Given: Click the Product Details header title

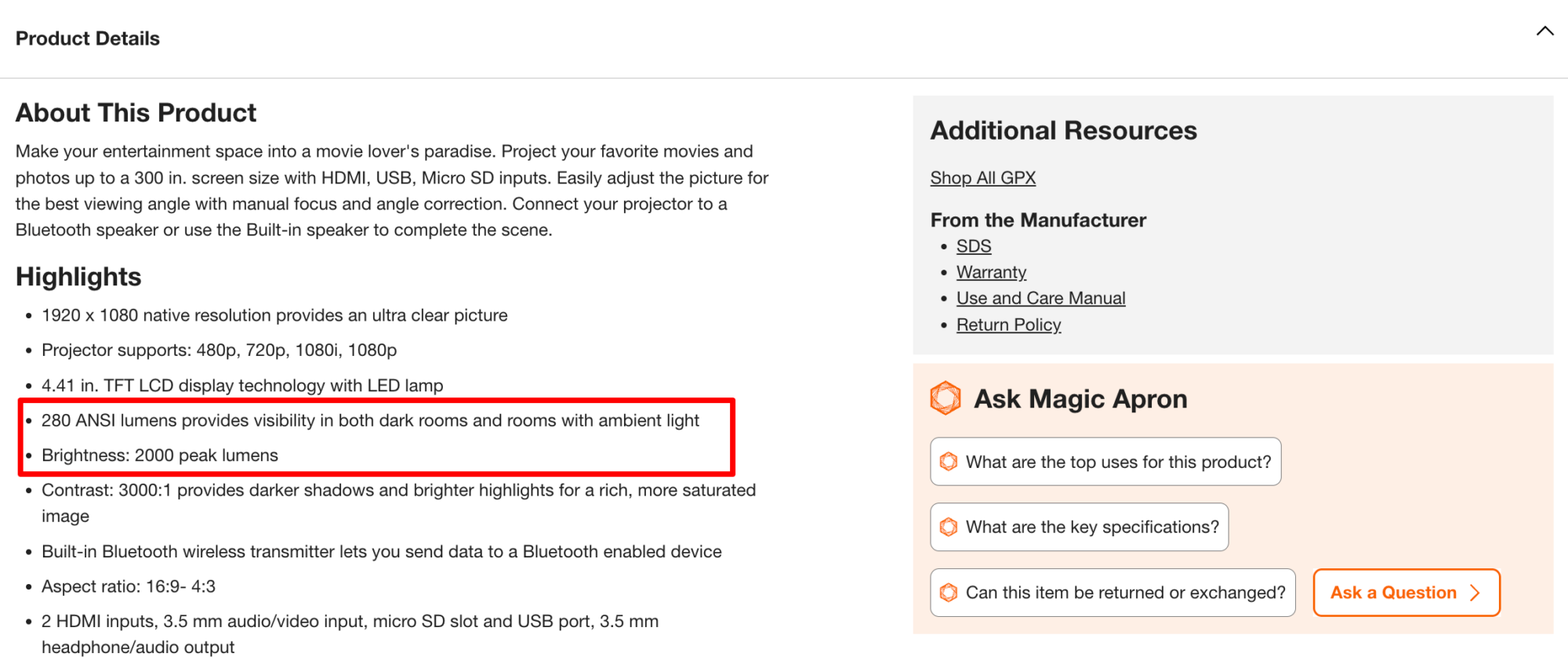Looking at the screenshot, I should tap(88, 38).
